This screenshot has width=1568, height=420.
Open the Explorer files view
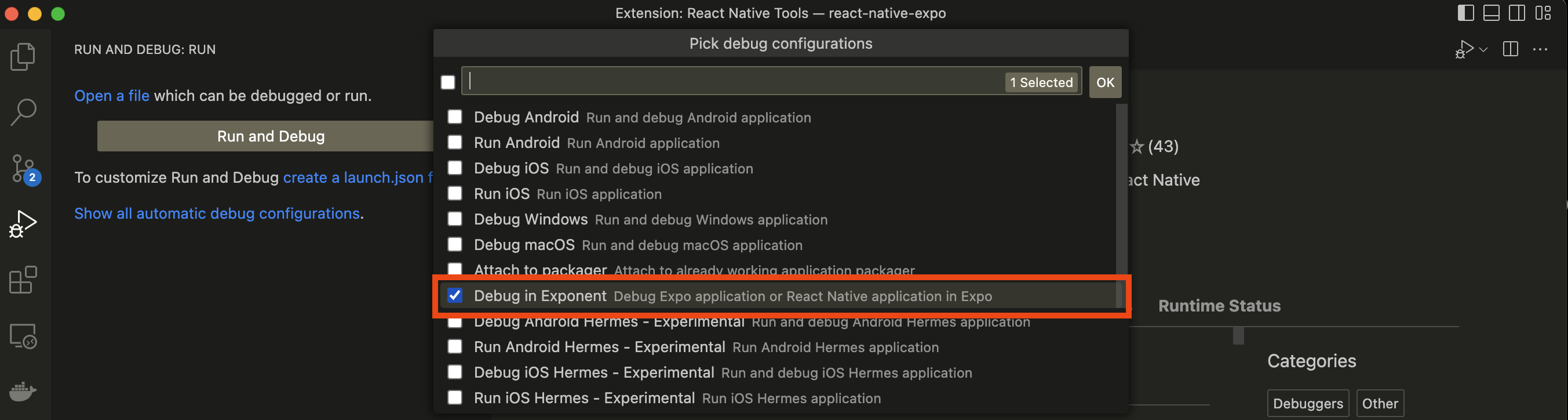(x=23, y=56)
